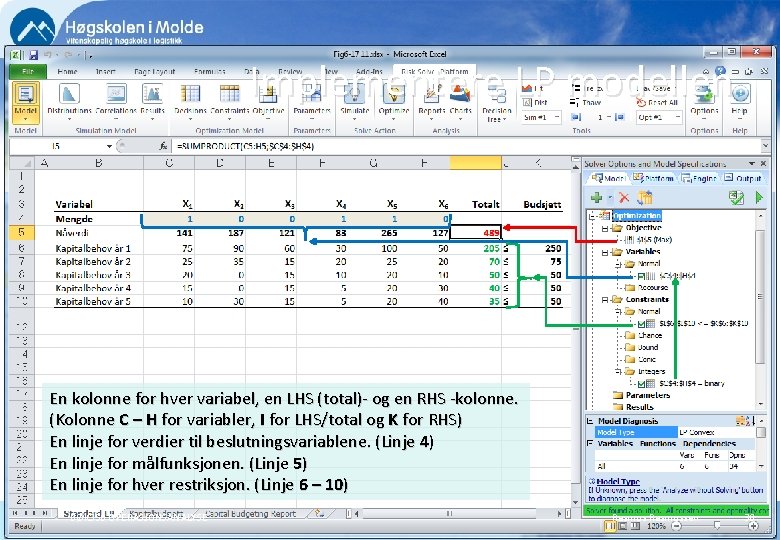Click the blue Excel help question icon

coord(720,71)
